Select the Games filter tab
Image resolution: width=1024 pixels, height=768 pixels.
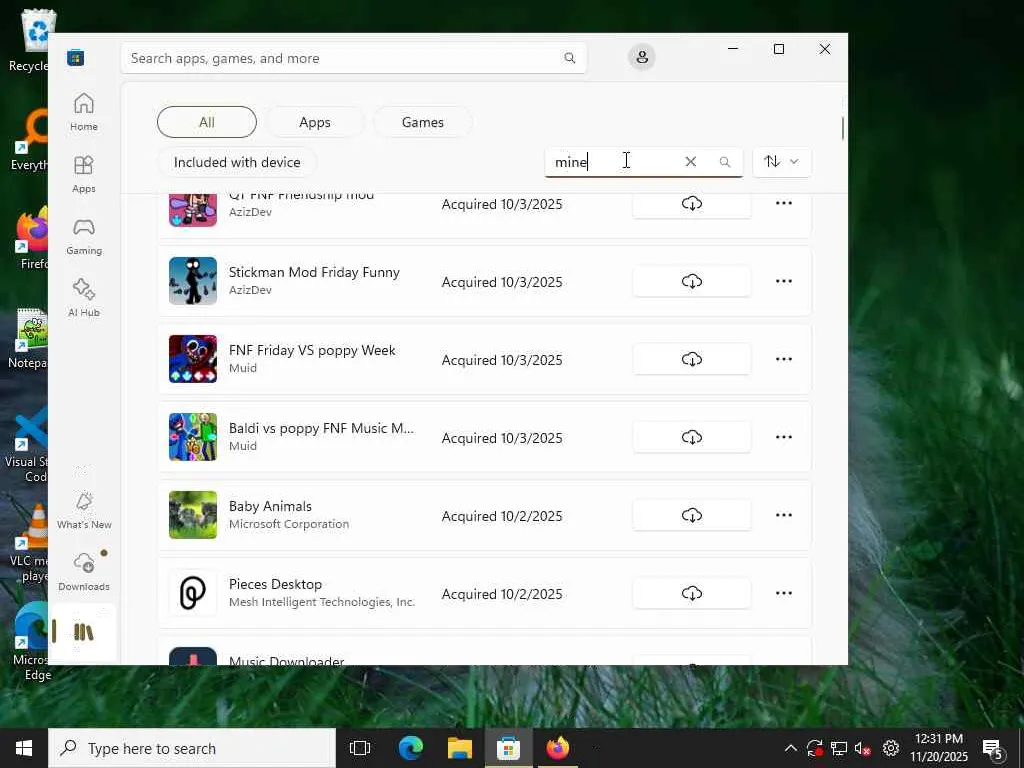423,122
